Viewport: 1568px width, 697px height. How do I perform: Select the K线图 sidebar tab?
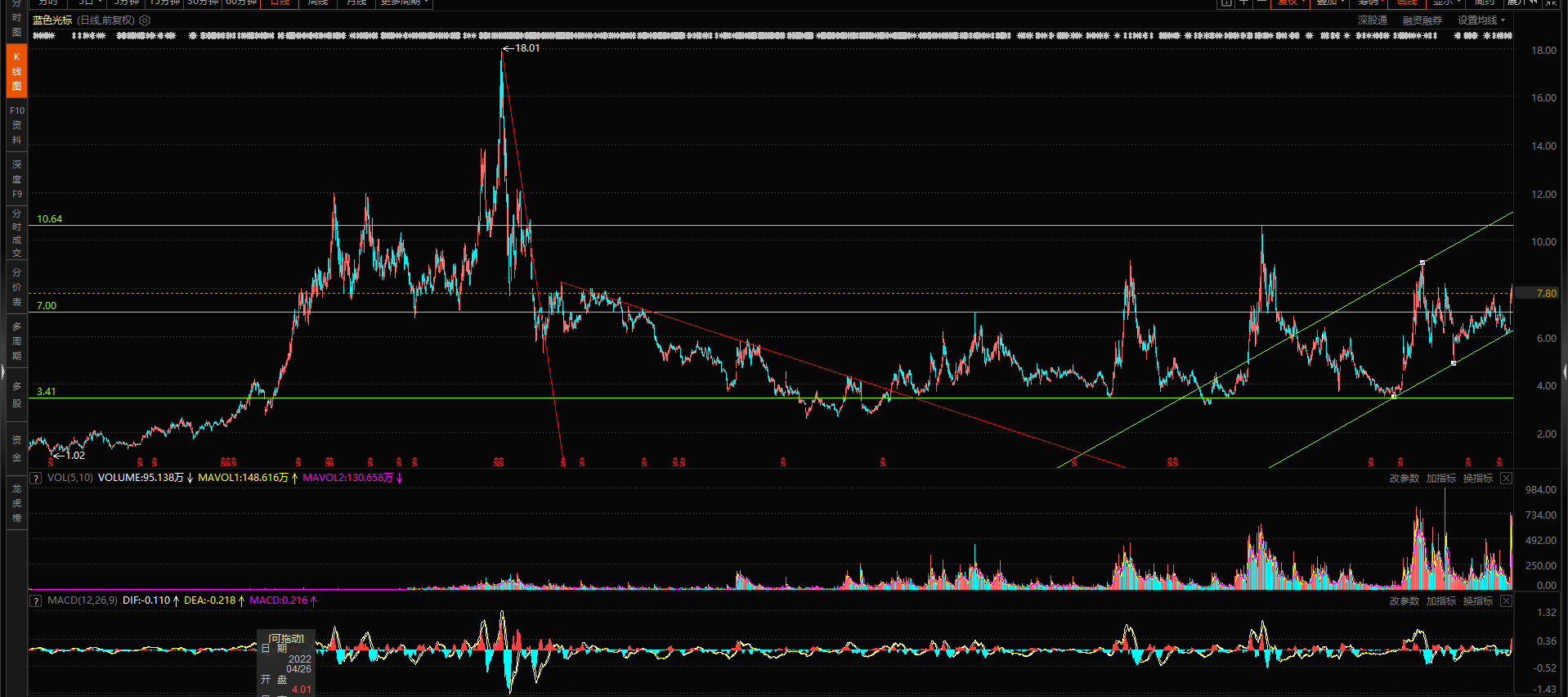16,71
